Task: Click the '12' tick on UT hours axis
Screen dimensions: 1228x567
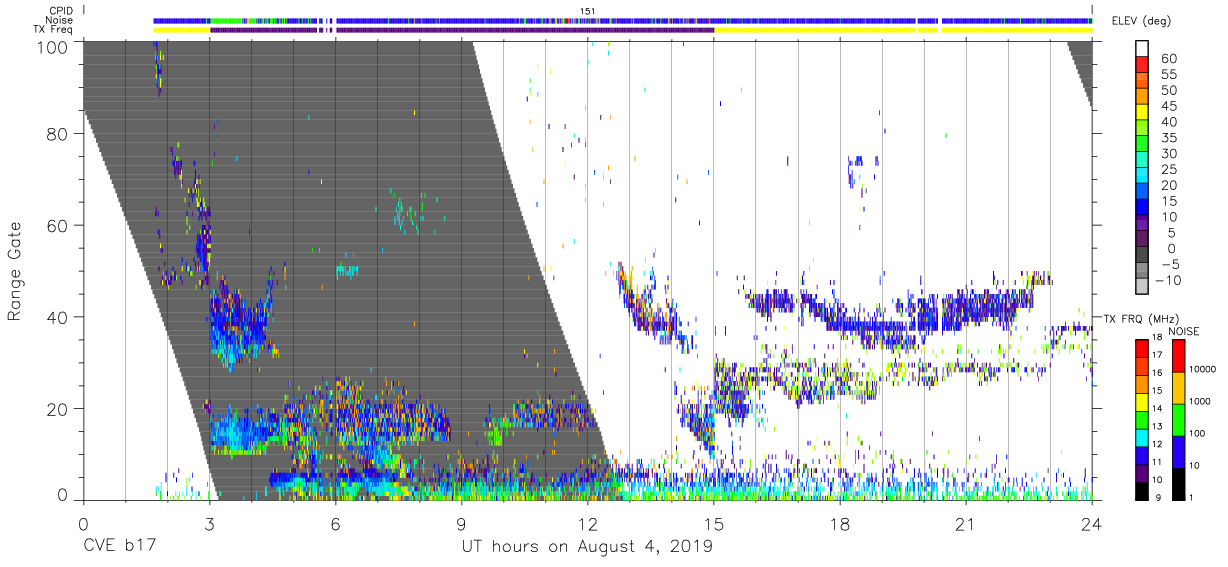Action: click(588, 524)
